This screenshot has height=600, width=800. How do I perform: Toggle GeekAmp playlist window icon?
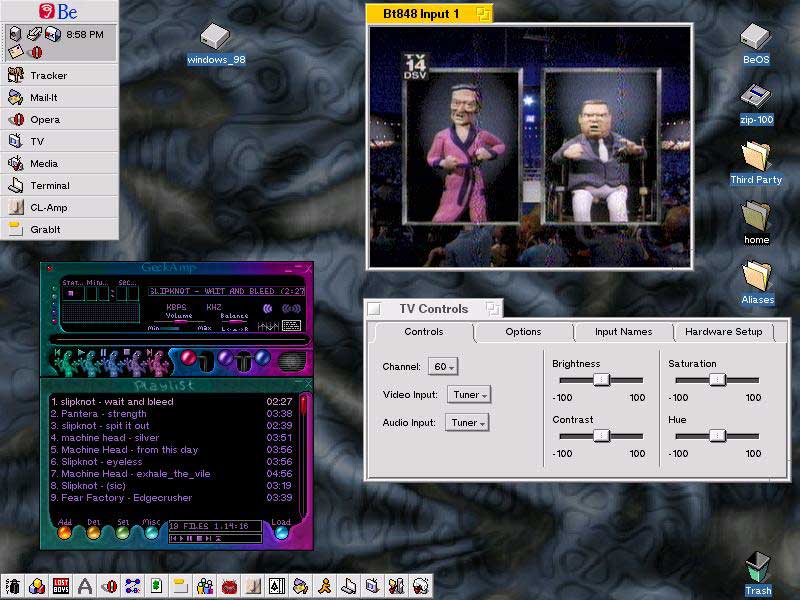291,326
